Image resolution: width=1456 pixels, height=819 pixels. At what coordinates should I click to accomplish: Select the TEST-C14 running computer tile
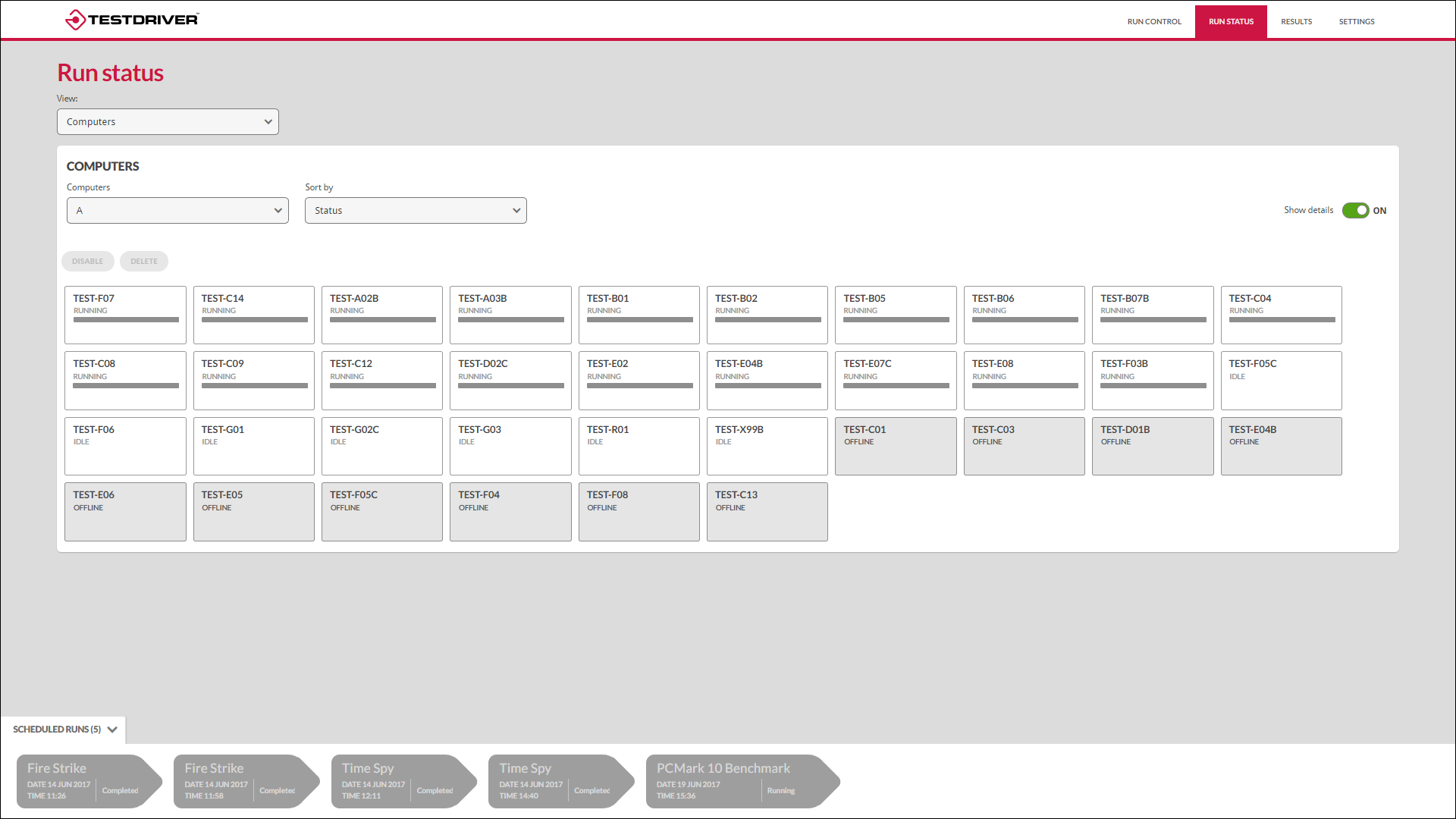pyautogui.click(x=253, y=314)
